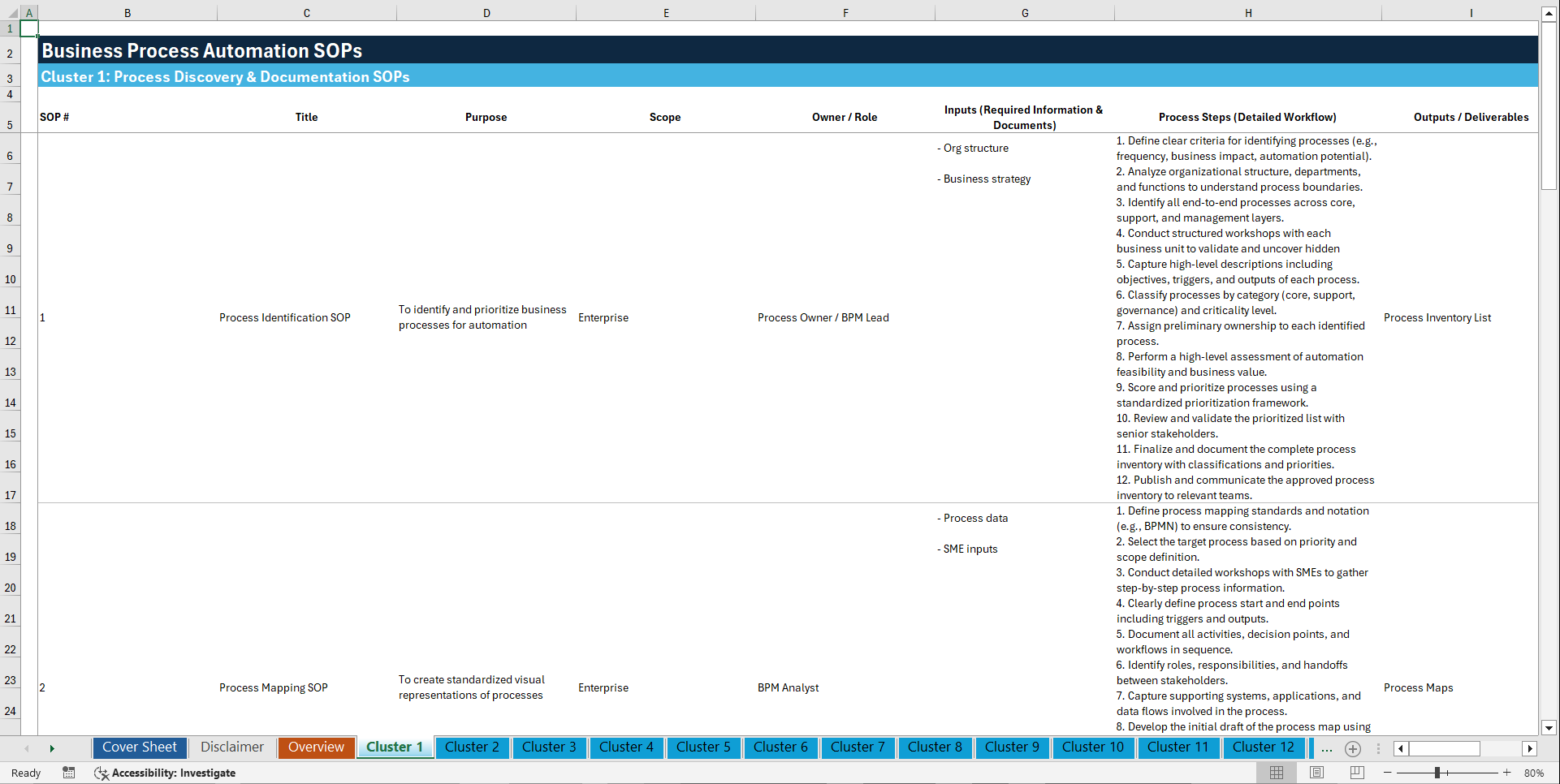Viewport: 1560px width, 784px height.
Task: Select row 2 header
Action: pyautogui.click(x=10, y=50)
